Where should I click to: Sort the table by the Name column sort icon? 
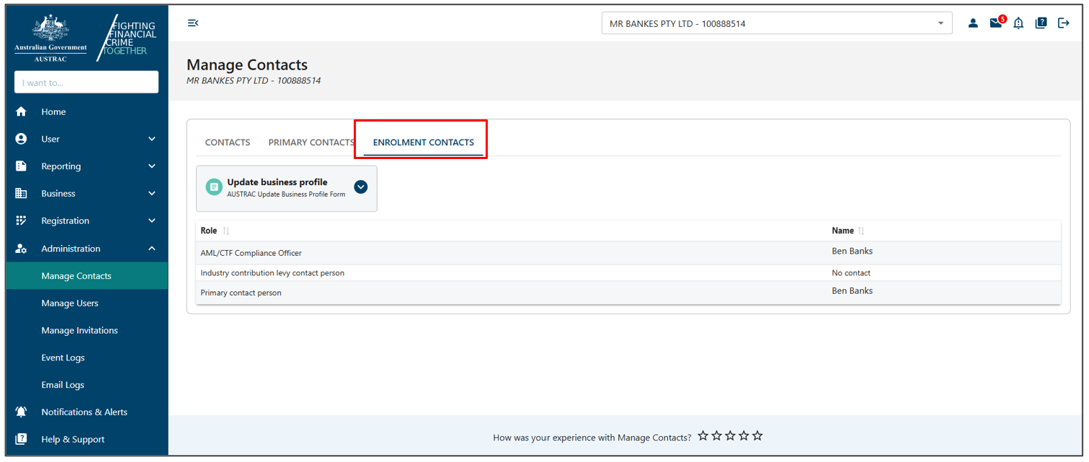pyautogui.click(x=861, y=231)
